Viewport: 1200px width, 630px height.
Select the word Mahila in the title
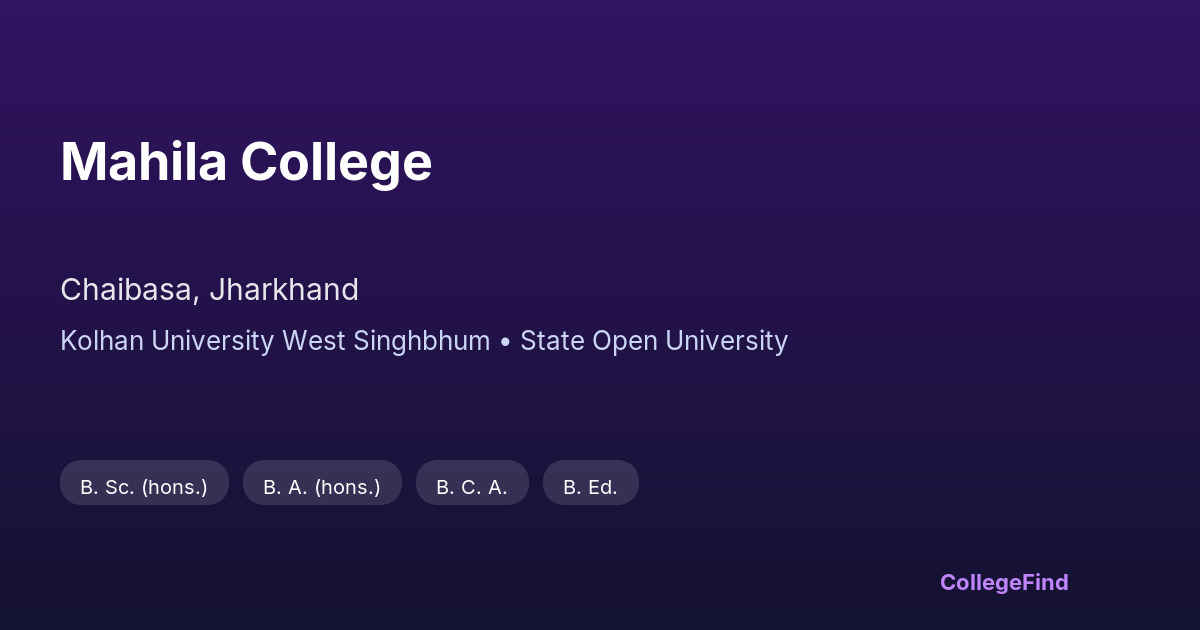(x=143, y=162)
